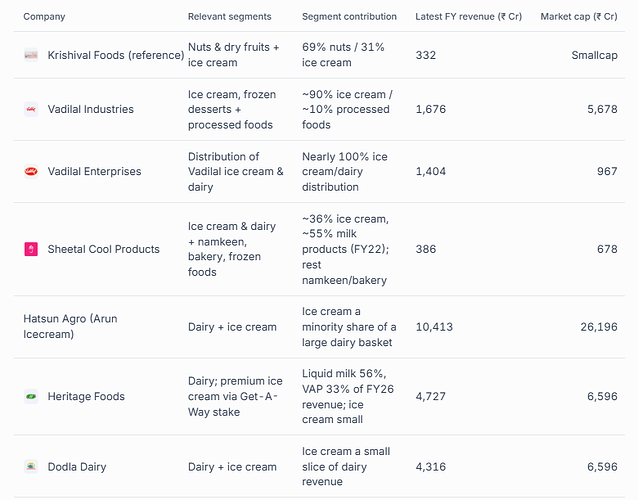The height and width of the screenshot is (500, 638).
Task: Click the Krishival Foods company logo
Action: click(x=31, y=55)
